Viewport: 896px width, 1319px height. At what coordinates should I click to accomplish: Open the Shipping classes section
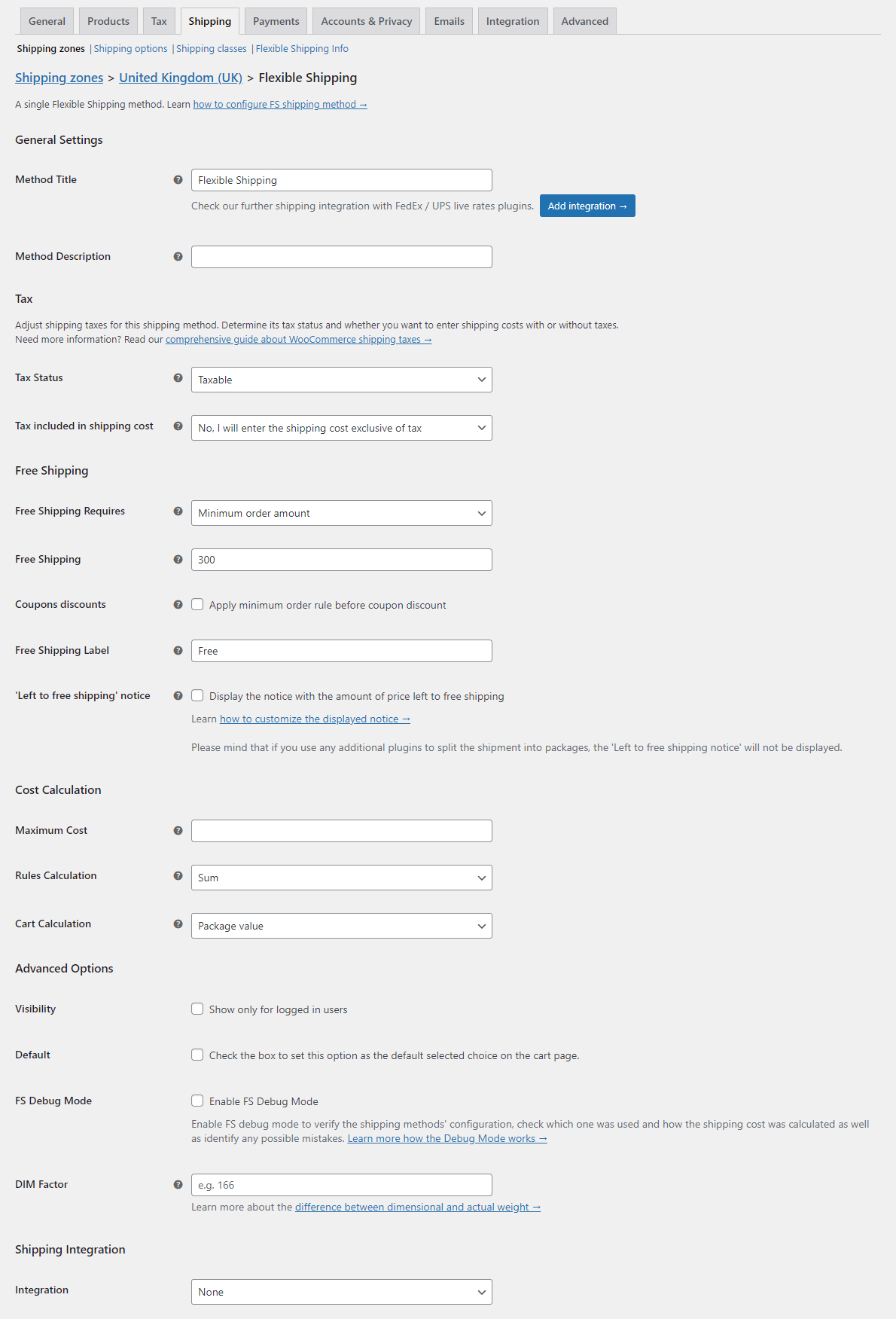(211, 48)
